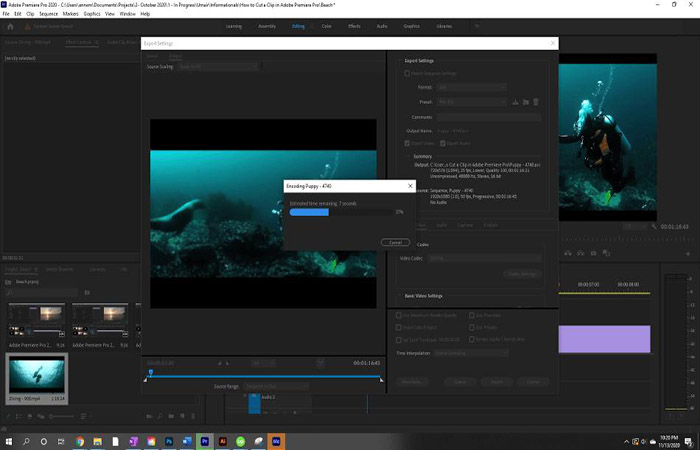This screenshot has height=450, width=700.
Task: Click the export preview playhead marker
Action: (x=150, y=372)
